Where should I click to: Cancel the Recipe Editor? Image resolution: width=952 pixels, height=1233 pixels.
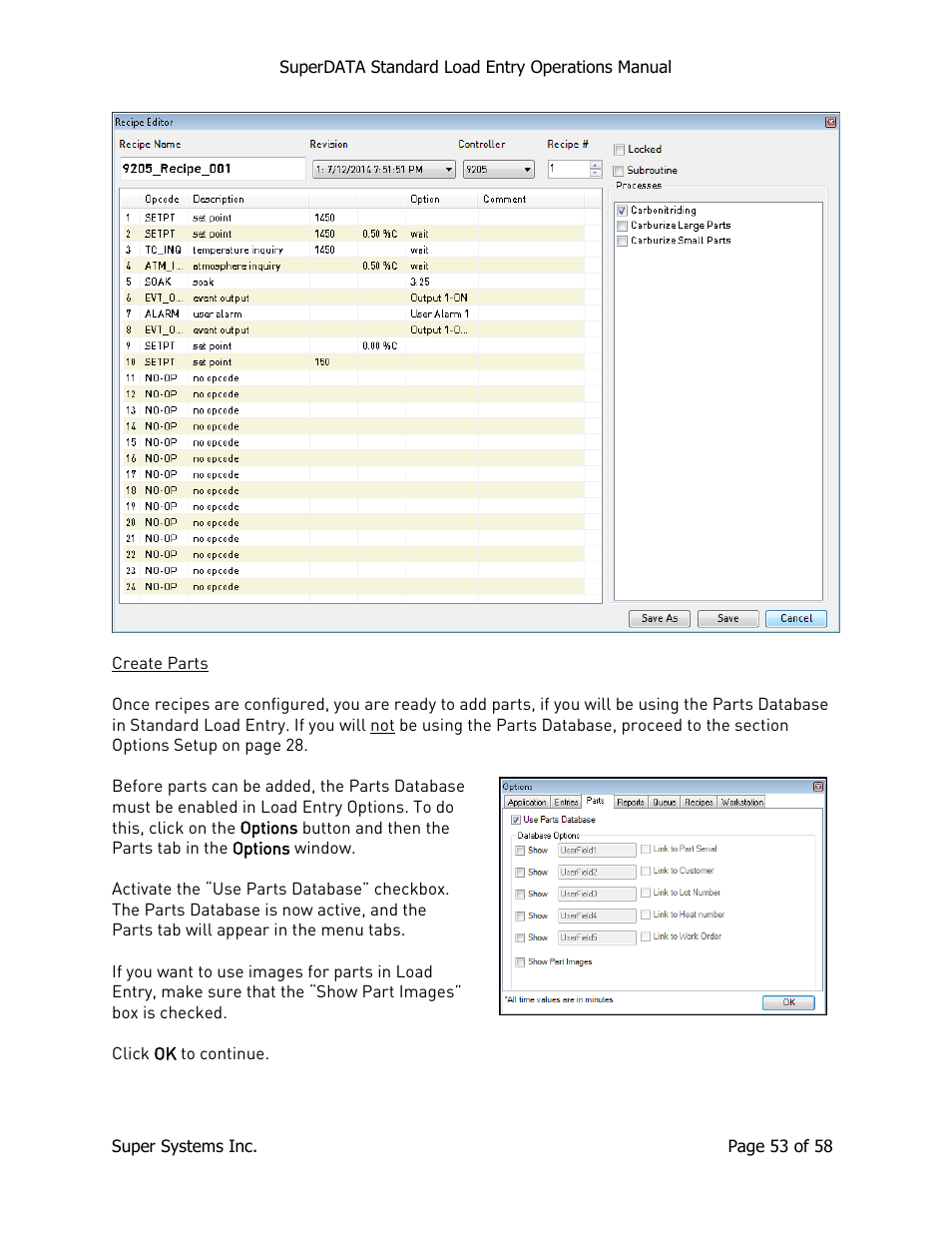[x=796, y=619]
